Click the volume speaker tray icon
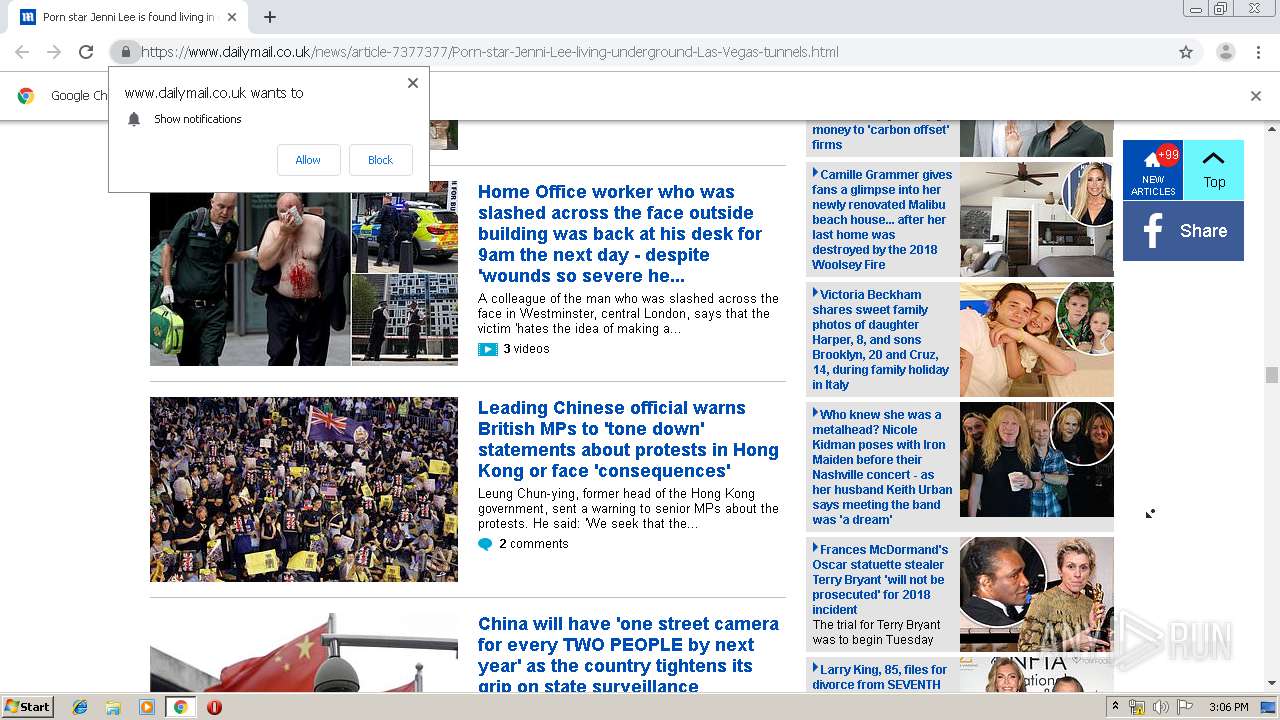Viewport: 1280px width, 720px height. tap(1160, 707)
